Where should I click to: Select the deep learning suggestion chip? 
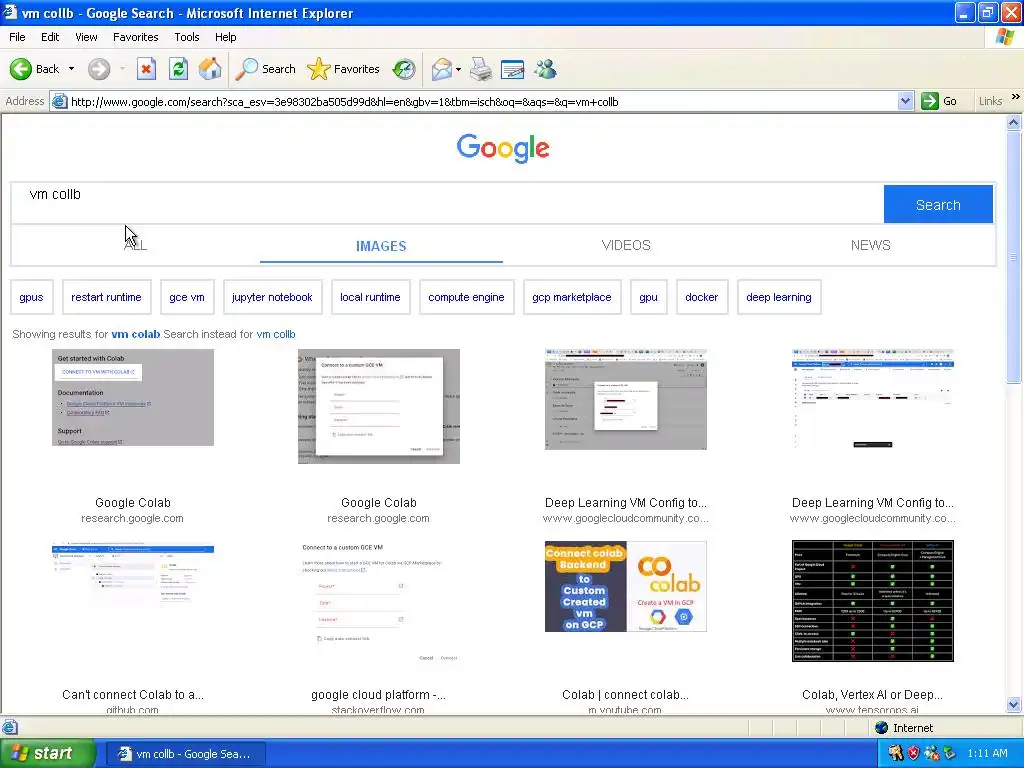[x=779, y=297]
